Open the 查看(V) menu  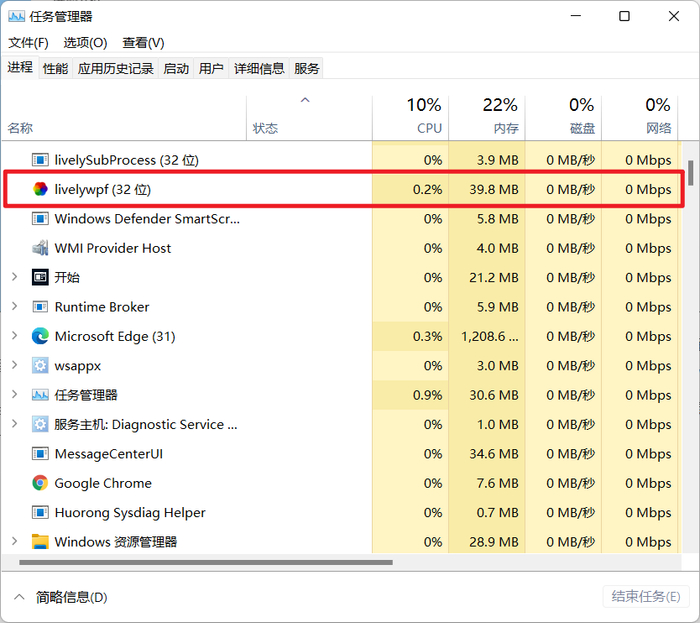click(x=143, y=43)
